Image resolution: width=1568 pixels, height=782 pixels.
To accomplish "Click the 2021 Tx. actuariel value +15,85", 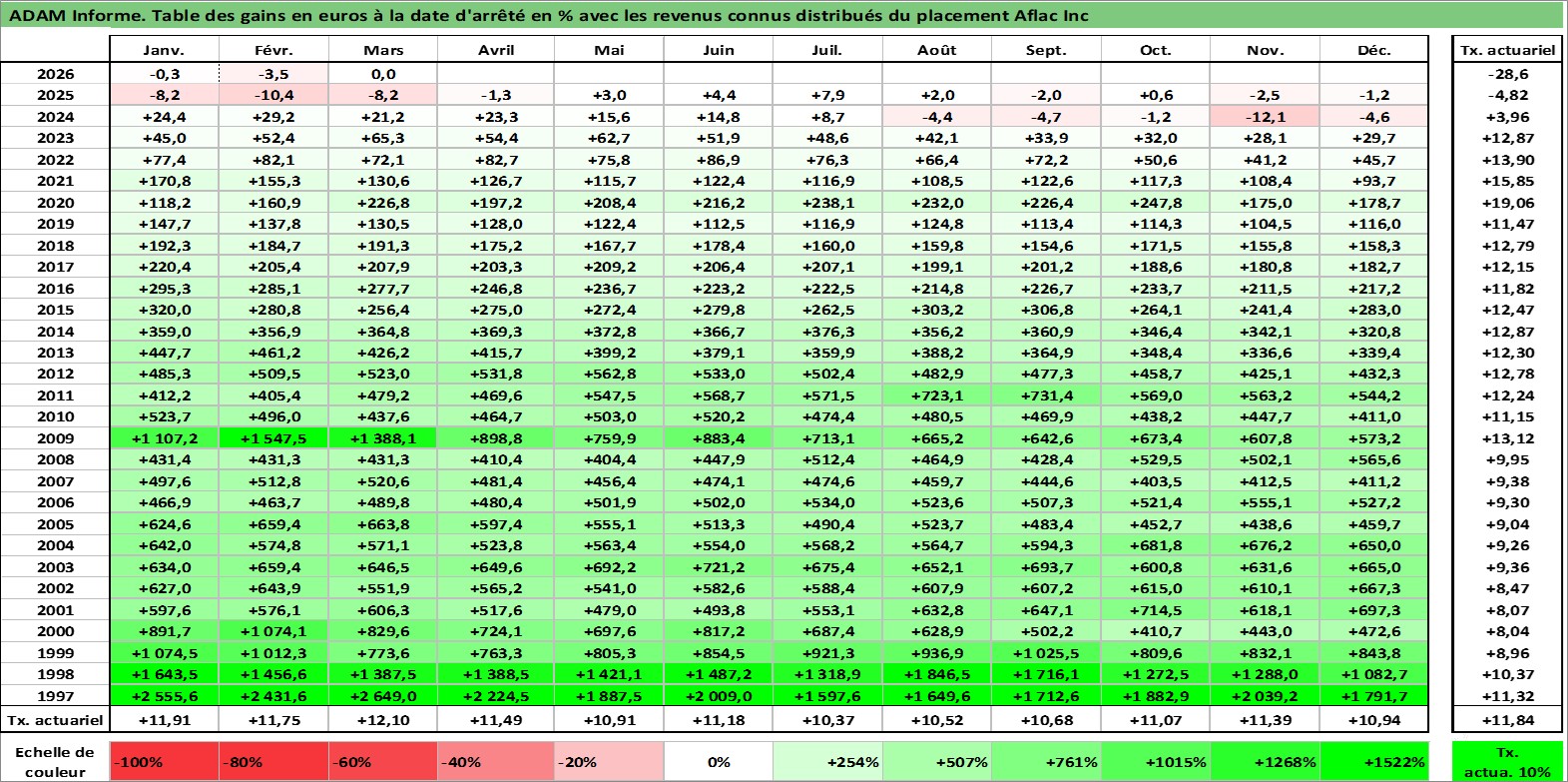I will click(1508, 181).
